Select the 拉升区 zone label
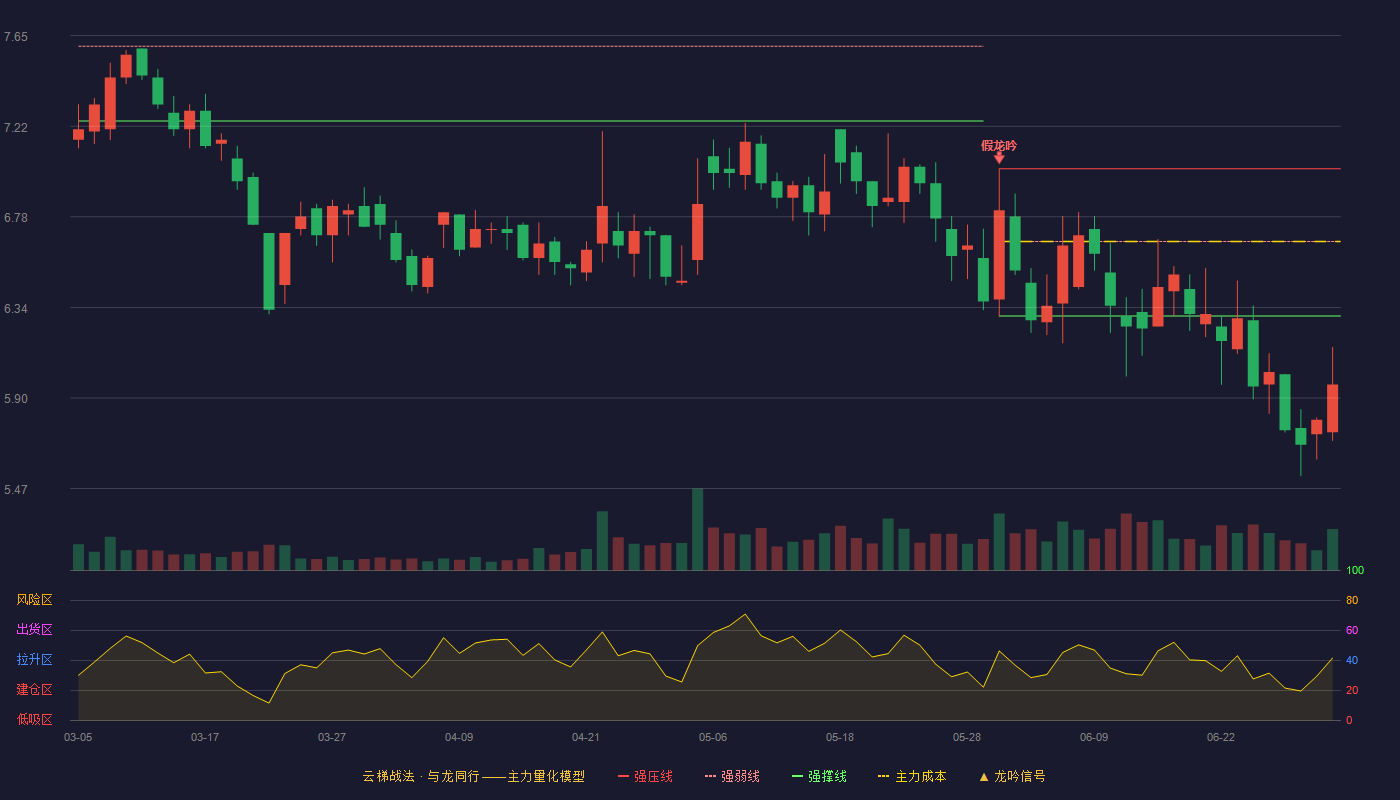Image resolution: width=1400 pixels, height=800 pixels. click(34, 660)
